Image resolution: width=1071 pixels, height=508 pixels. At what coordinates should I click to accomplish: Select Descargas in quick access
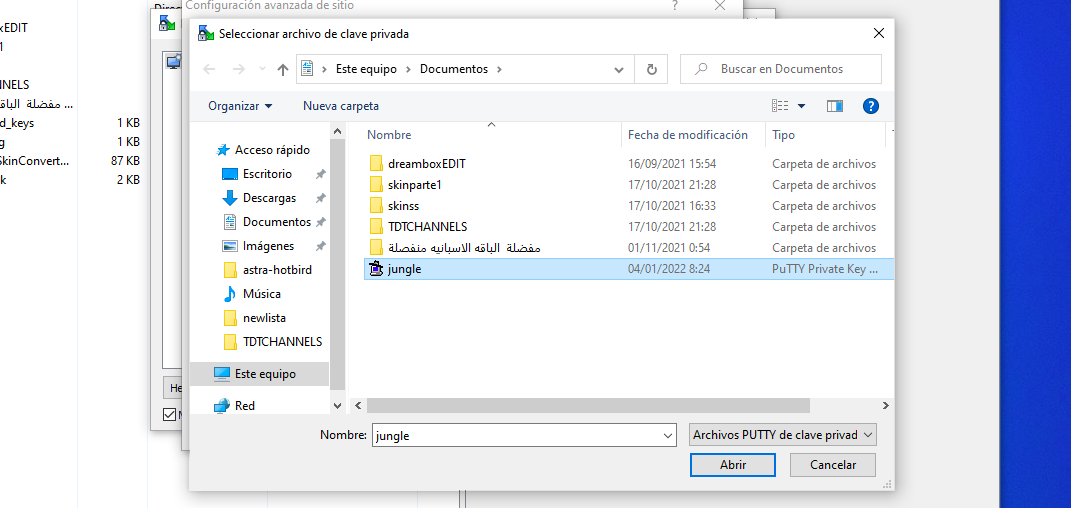tap(268, 198)
